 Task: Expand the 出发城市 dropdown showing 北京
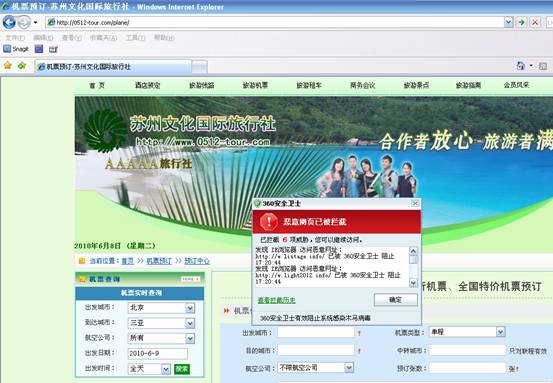(190, 308)
